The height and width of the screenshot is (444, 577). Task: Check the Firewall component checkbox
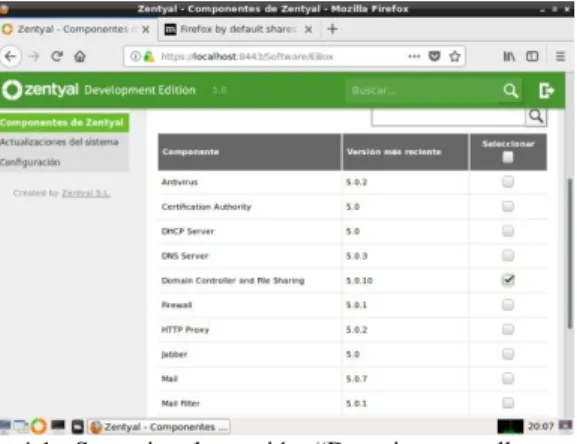tap(508, 305)
